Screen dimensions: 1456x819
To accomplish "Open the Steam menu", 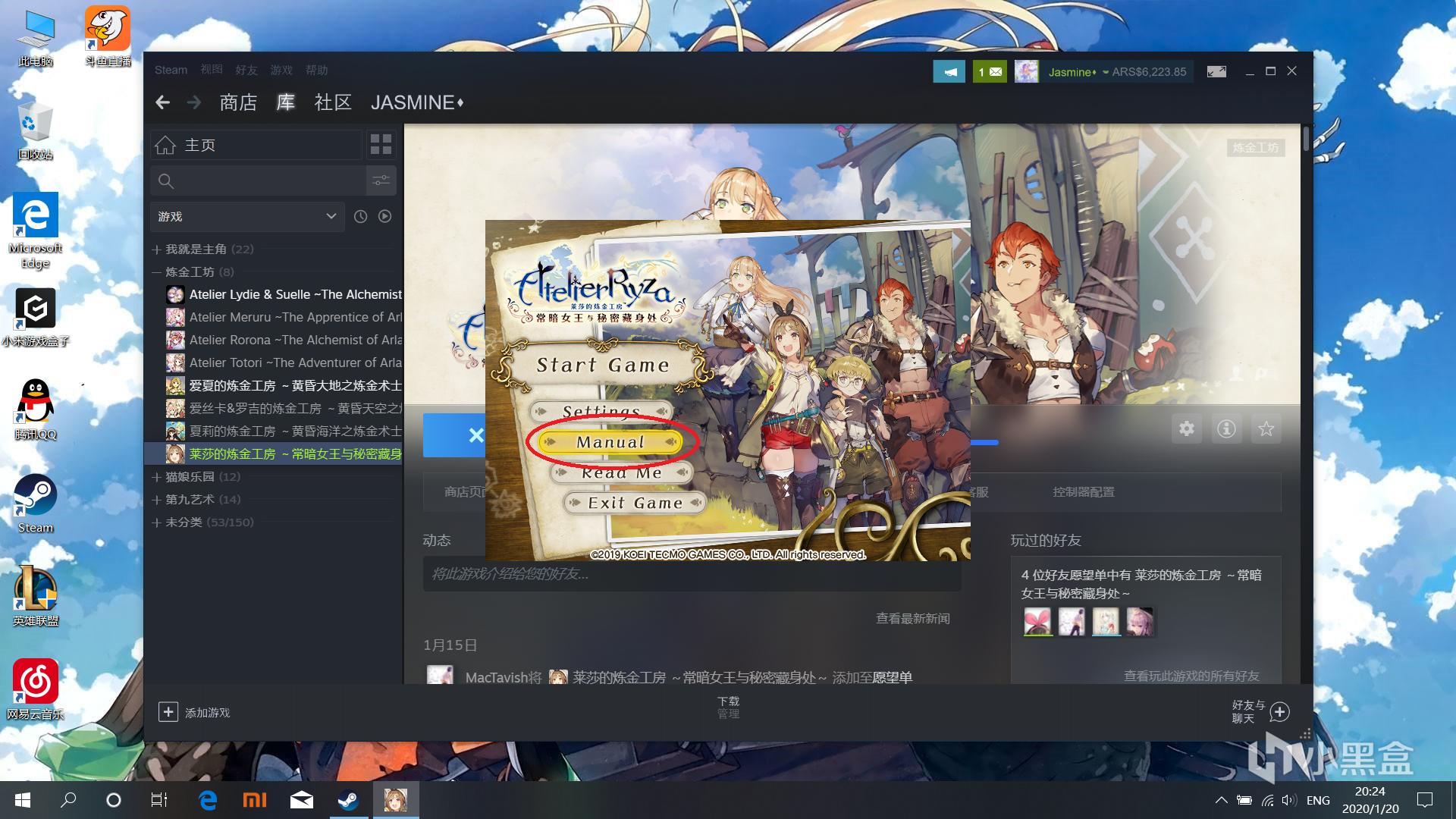I will pyautogui.click(x=171, y=70).
